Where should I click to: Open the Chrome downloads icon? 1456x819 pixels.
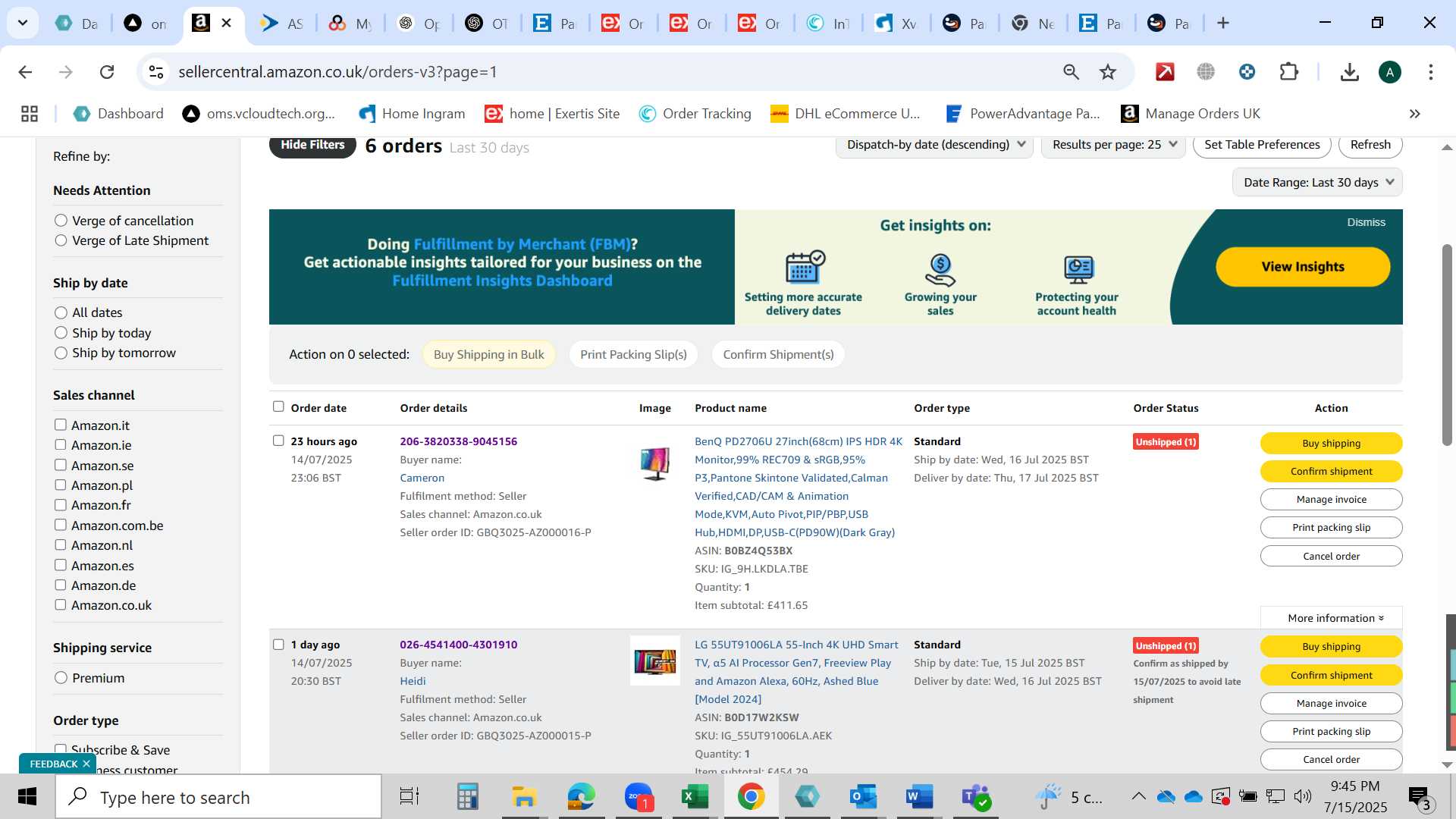pyautogui.click(x=1349, y=72)
